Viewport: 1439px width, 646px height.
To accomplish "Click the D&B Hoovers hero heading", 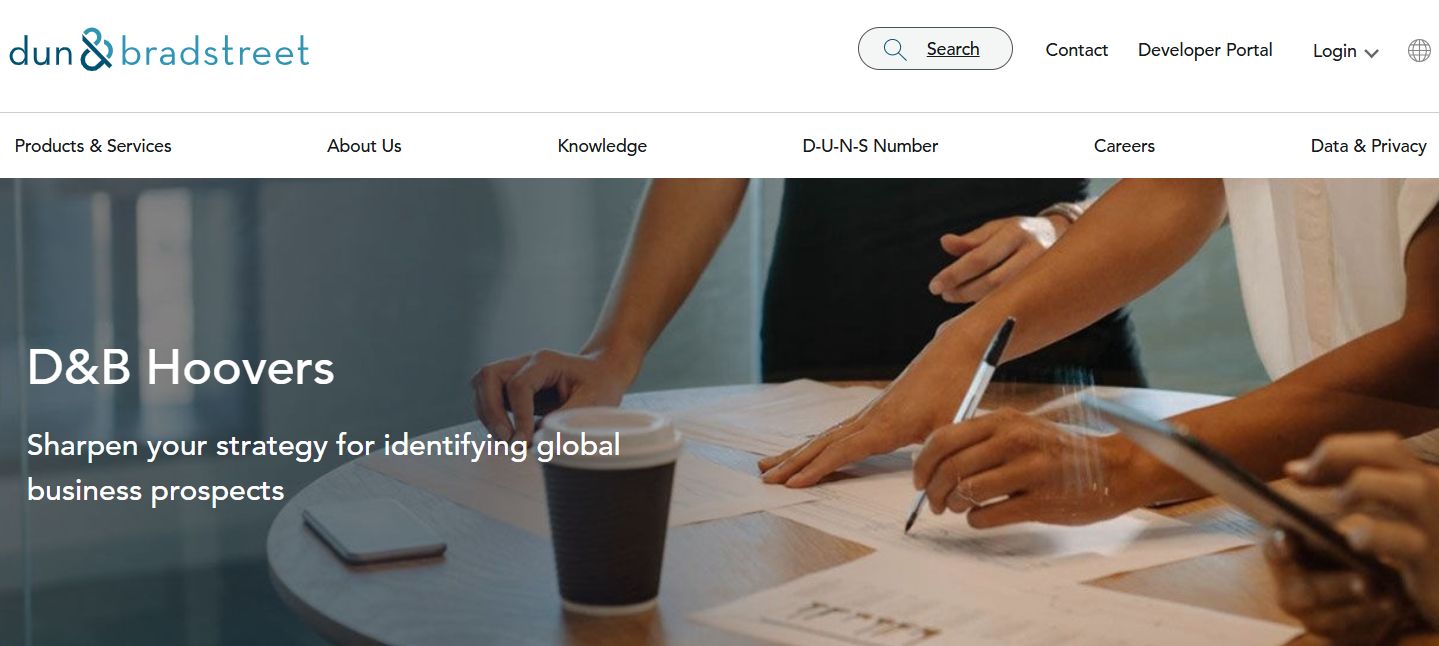I will pyautogui.click(x=181, y=368).
